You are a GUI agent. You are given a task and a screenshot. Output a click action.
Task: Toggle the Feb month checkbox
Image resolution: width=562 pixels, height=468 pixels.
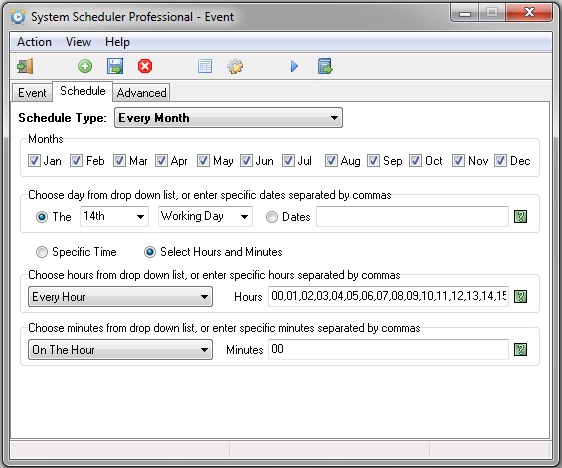pyautogui.click(x=76, y=161)
